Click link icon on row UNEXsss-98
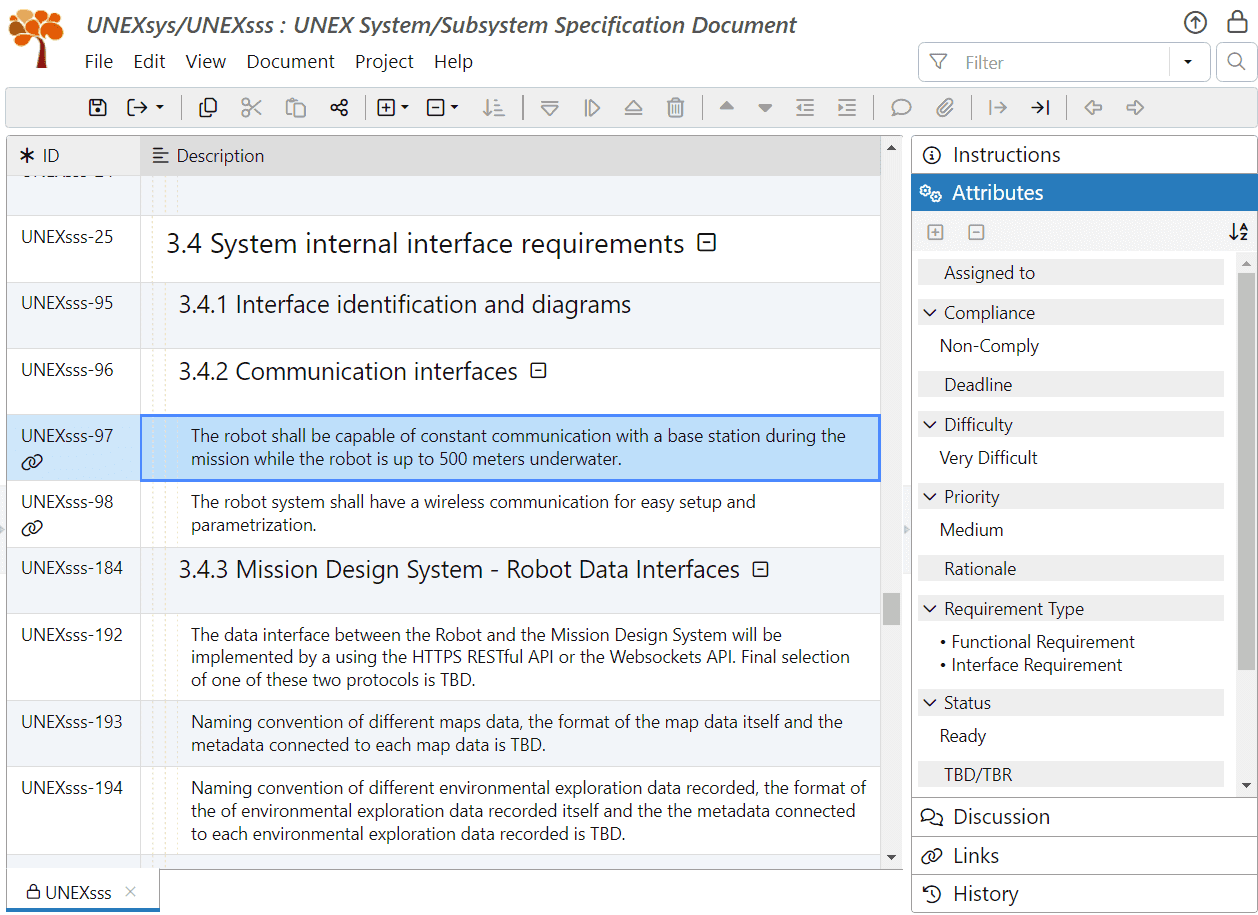 click(x=32, y=528)
